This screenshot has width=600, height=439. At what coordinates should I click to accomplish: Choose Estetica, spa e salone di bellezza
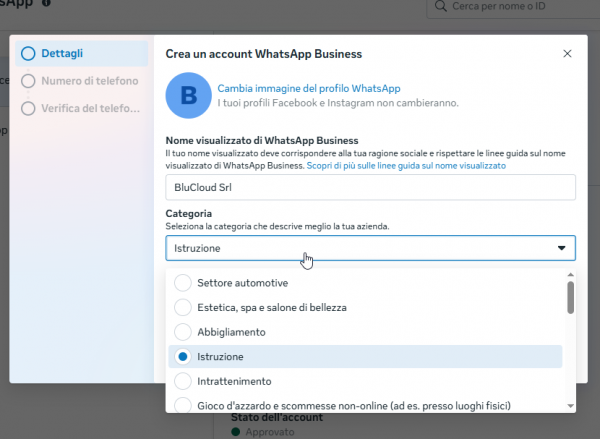[x=183, y=307]
